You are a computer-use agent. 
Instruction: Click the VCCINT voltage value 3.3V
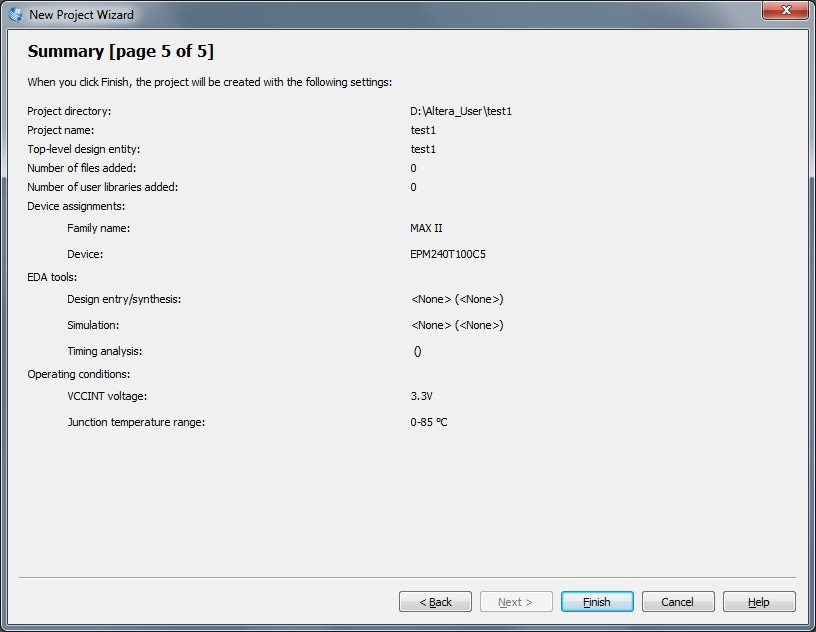point(421,396)
